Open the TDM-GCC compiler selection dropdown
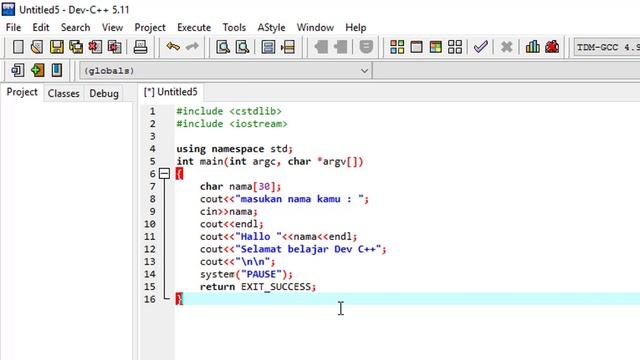 [x=607, y=47]
